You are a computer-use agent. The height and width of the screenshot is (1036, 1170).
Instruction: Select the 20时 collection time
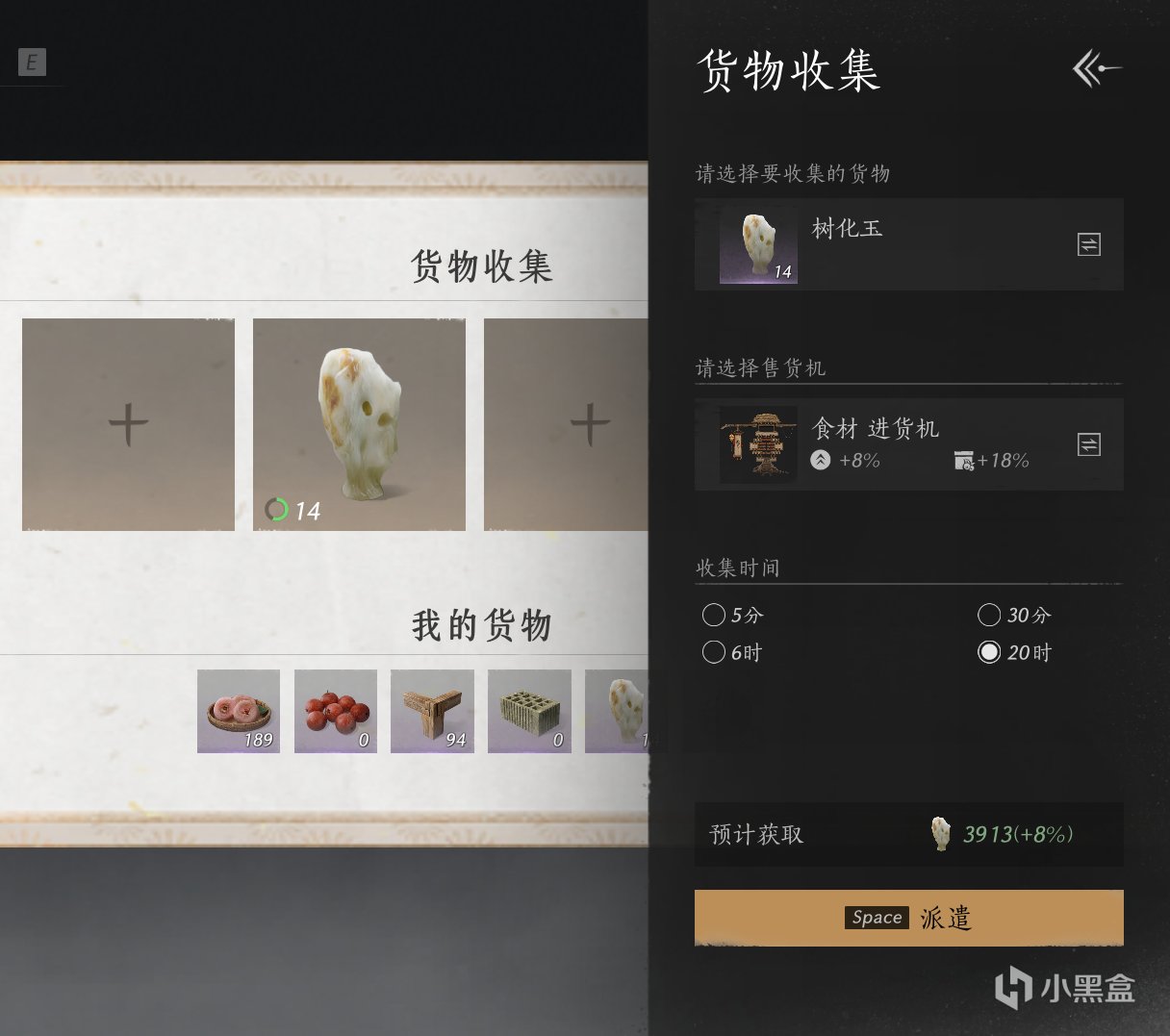[989, 652]
